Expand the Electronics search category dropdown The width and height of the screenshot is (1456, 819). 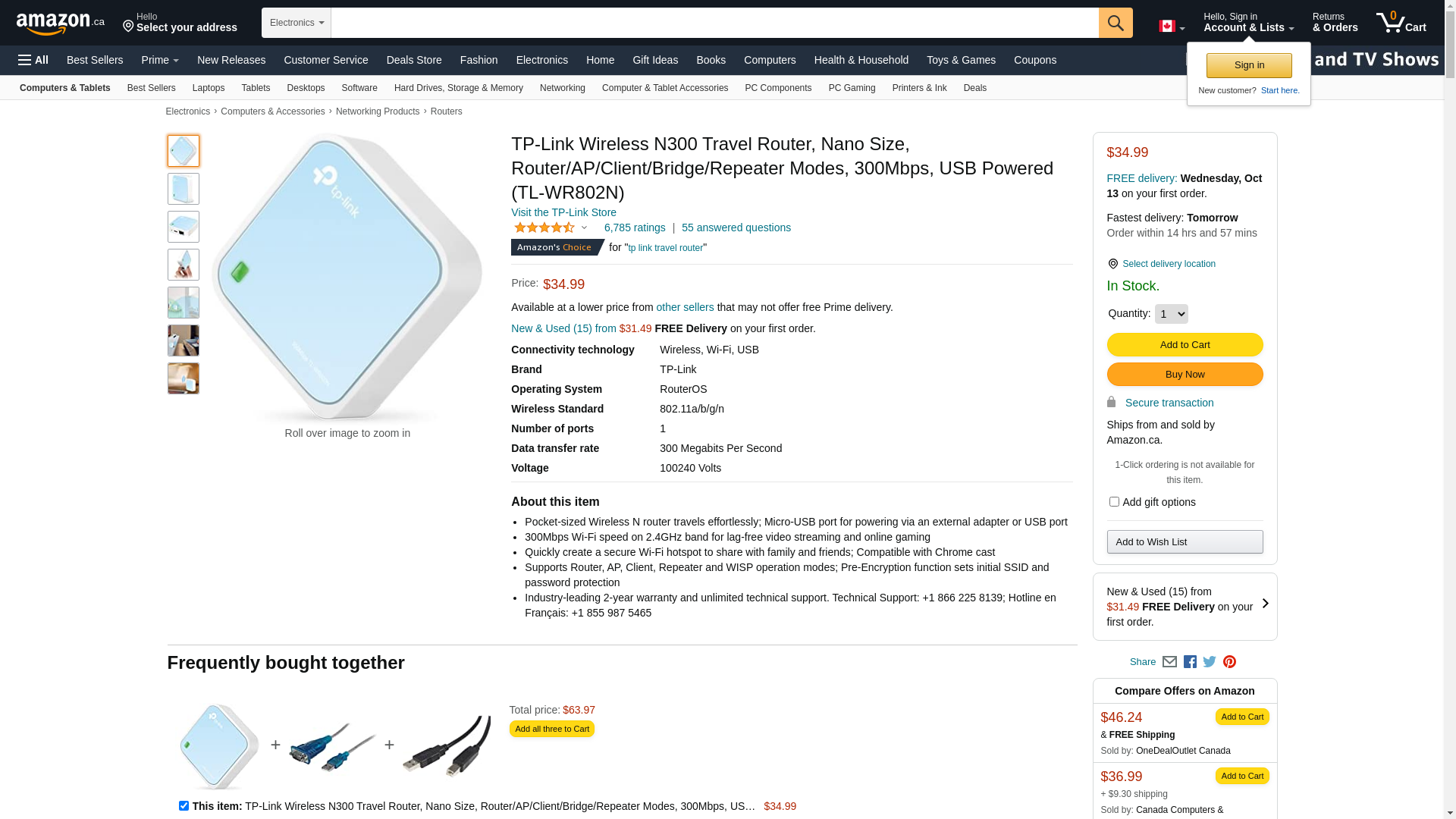click(x=297, y=23)
